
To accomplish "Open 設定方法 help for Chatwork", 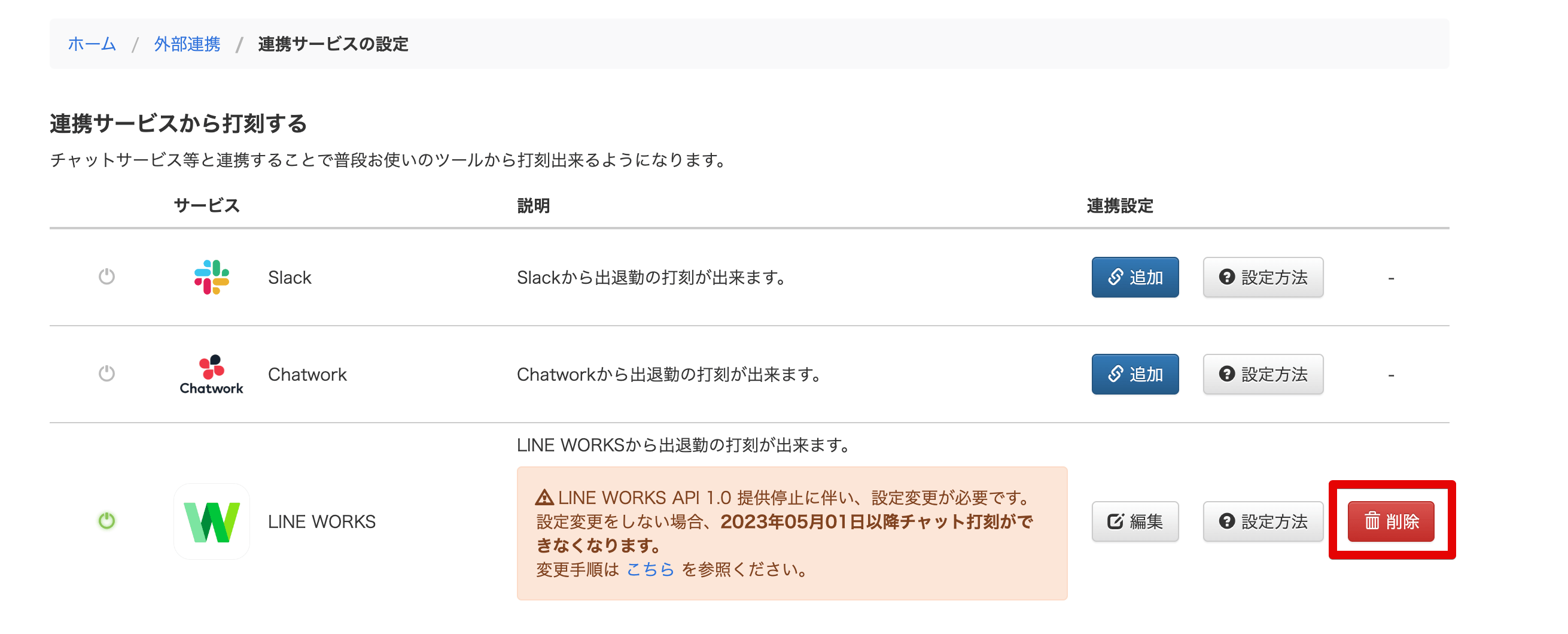I will pyautogui.click(x=1263, y=374).
